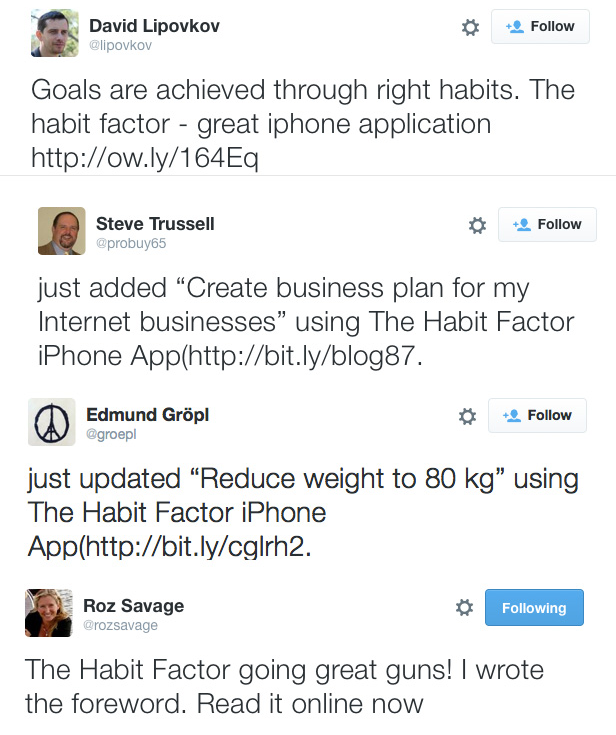Open gear menu on Edmund Gröpl's tweet

(x=467, y=416)
